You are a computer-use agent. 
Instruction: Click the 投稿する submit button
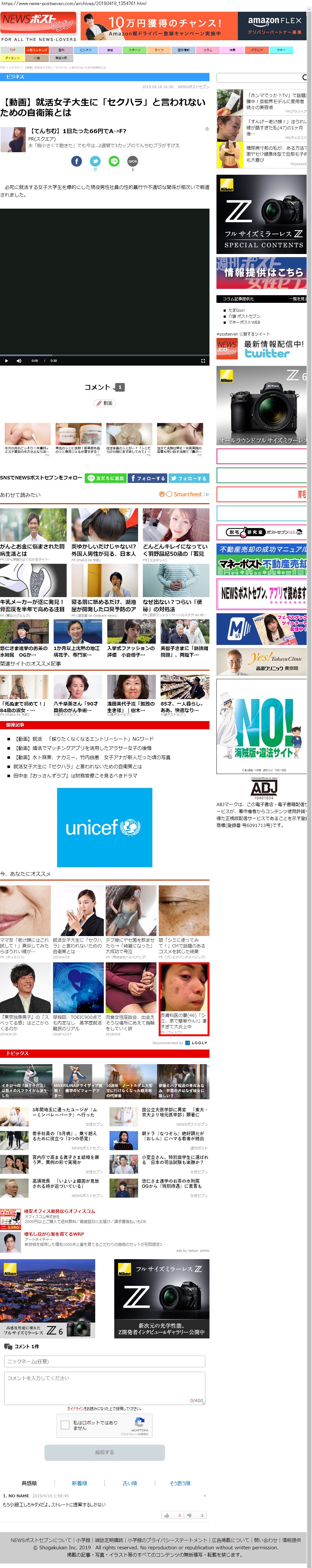click(104, 1452)
